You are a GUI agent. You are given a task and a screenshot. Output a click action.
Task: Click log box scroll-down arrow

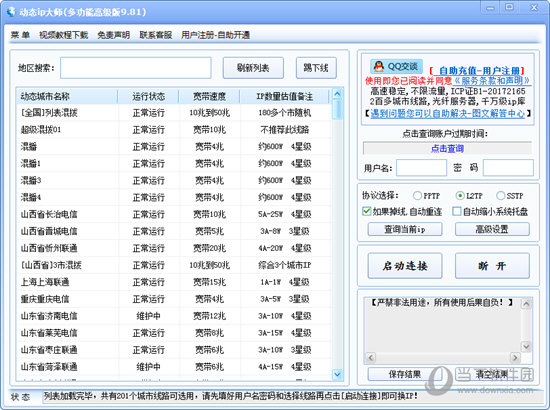(526, 347)
